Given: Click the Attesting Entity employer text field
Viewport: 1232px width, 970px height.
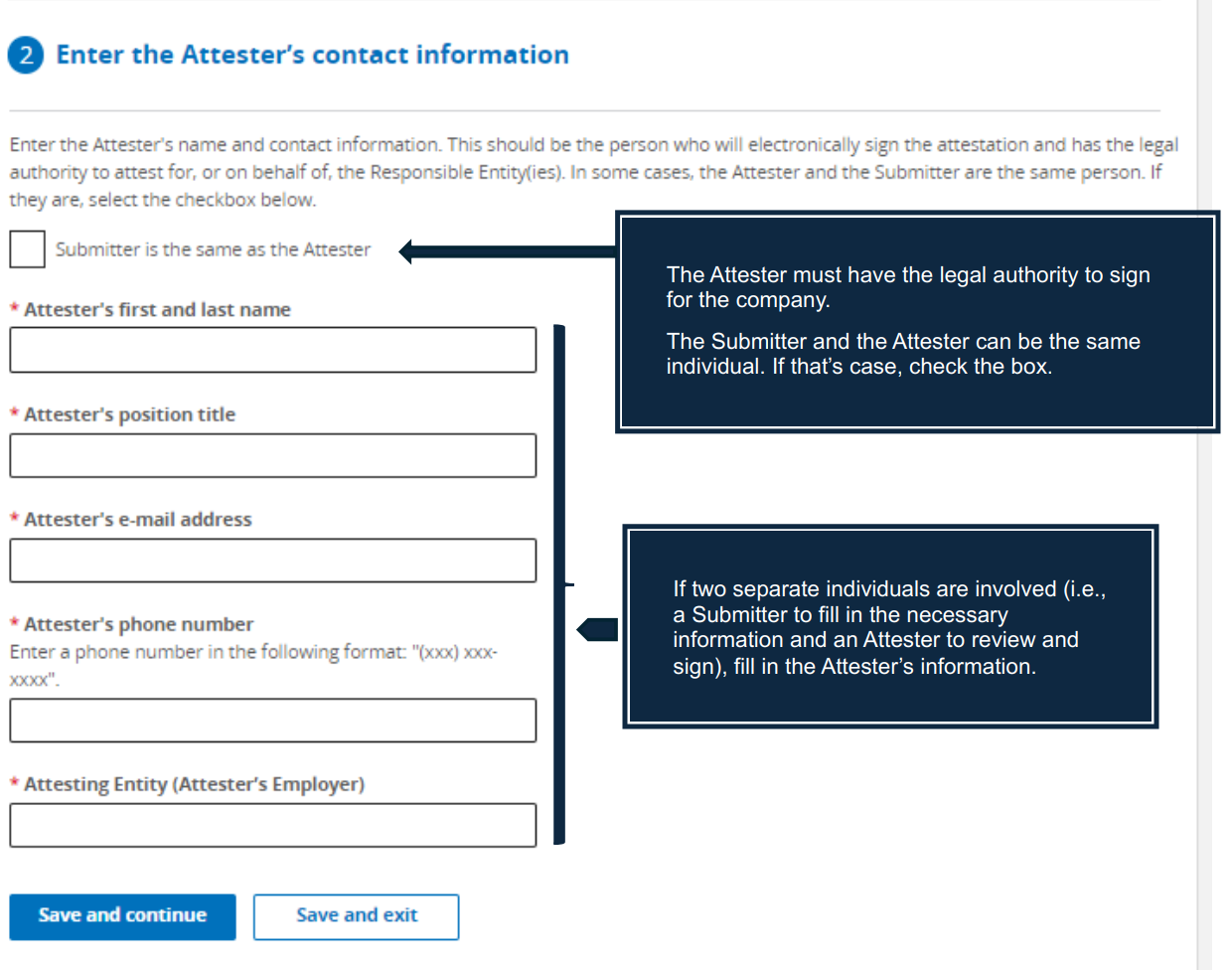Looking at the screenshot, I should [x=273, y=825].
